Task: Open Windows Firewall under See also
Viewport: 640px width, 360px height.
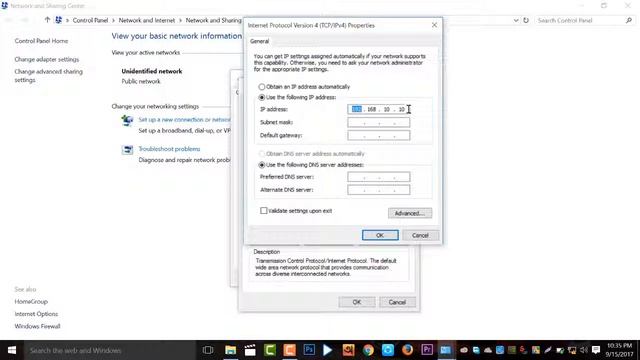Action: [38, 326]
